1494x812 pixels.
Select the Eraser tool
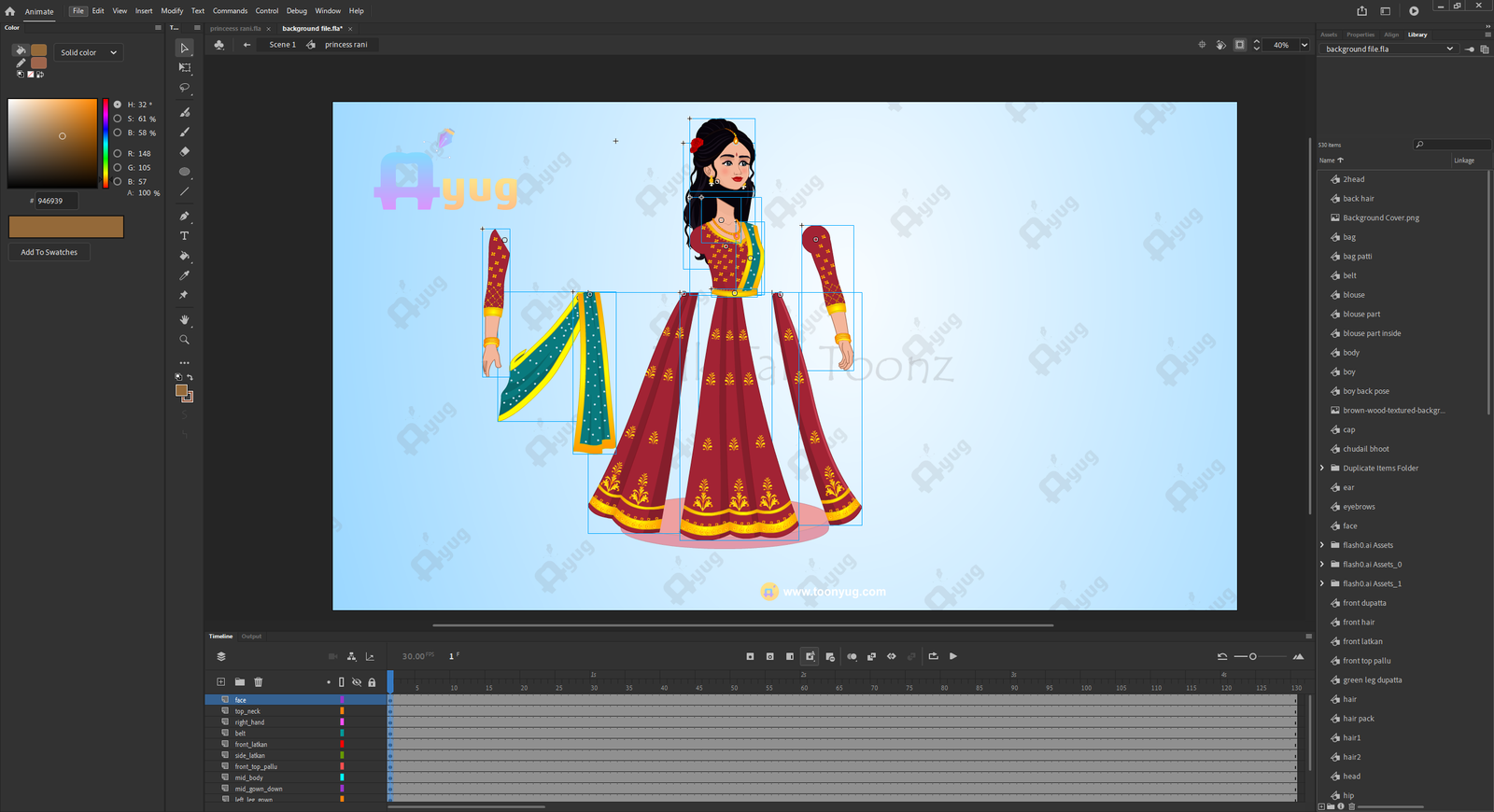click(x=185, y=151)
